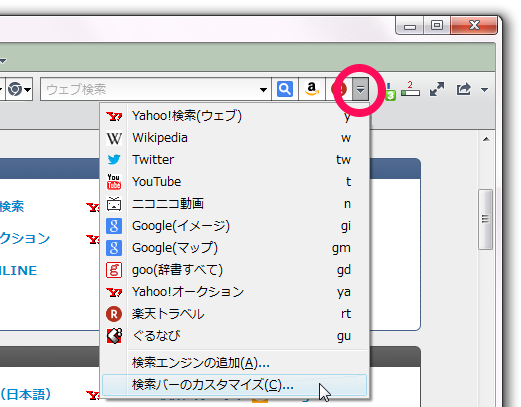Click the Chrome-style engine switch icon
This screenshot has width=521, height=407.
point(15,89)
